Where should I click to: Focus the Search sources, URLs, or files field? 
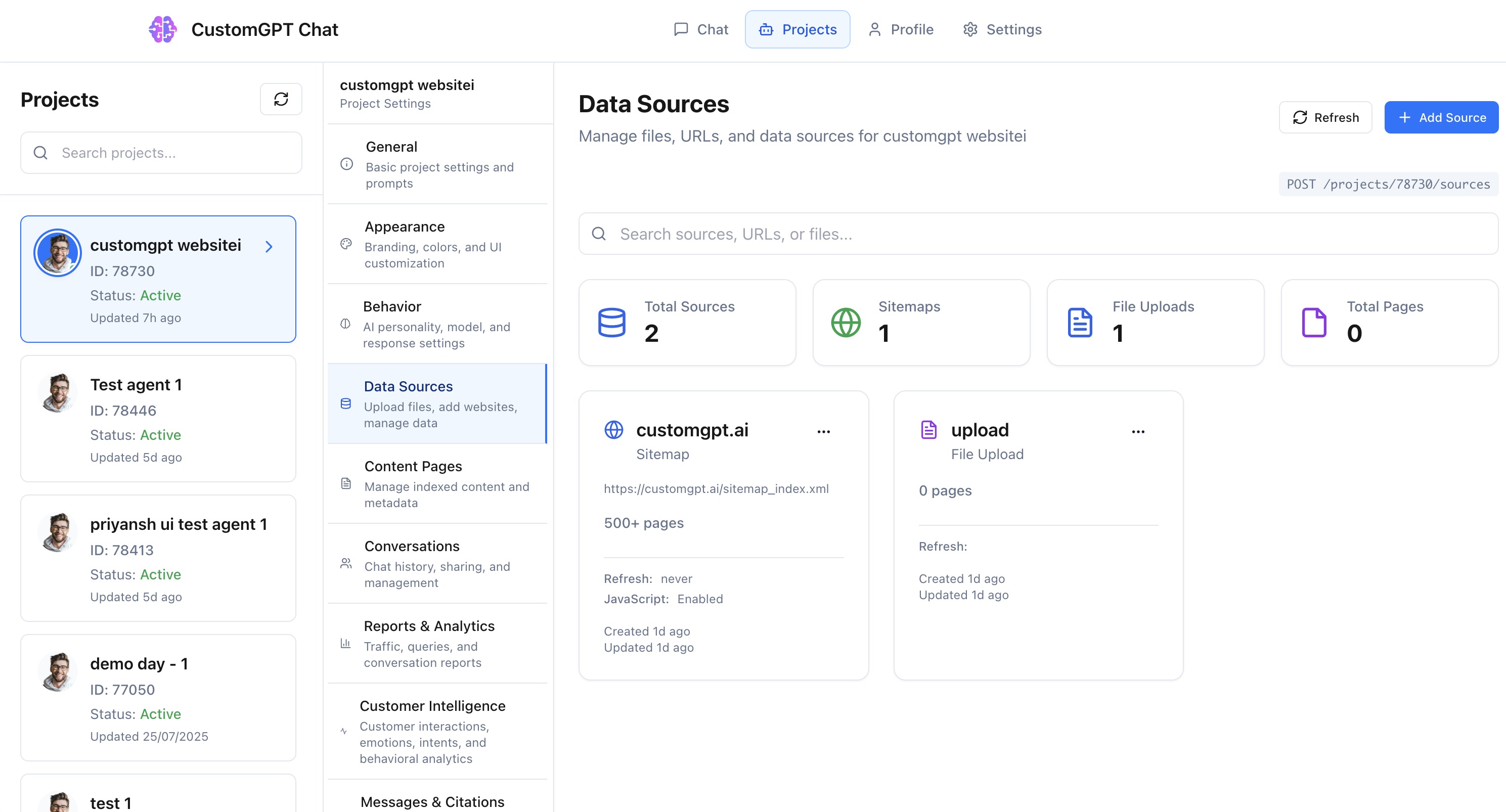pyautogui.click(x=1038, y=234)
